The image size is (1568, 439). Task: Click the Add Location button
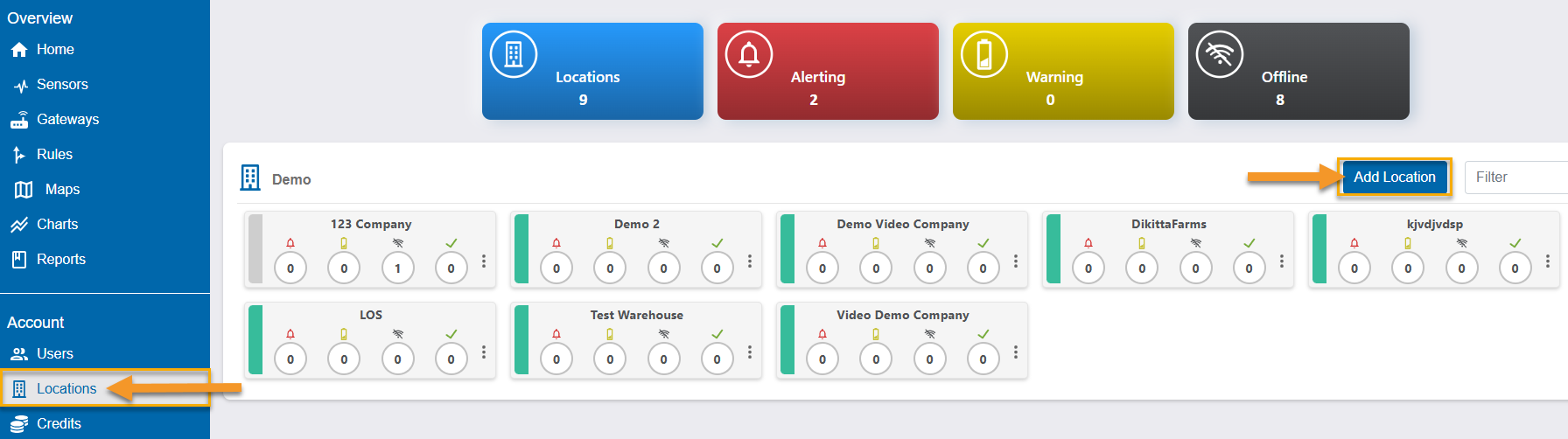coord(1395,177)
